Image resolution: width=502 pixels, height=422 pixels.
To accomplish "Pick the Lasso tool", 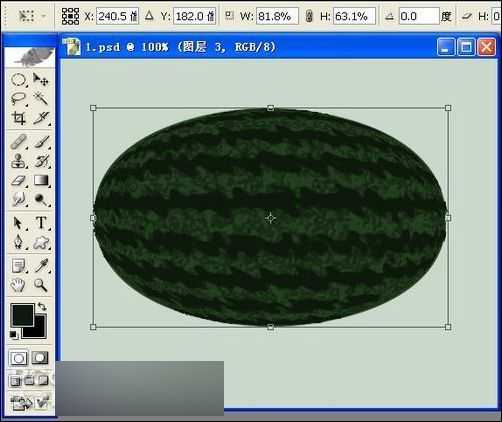I will 18,99.
